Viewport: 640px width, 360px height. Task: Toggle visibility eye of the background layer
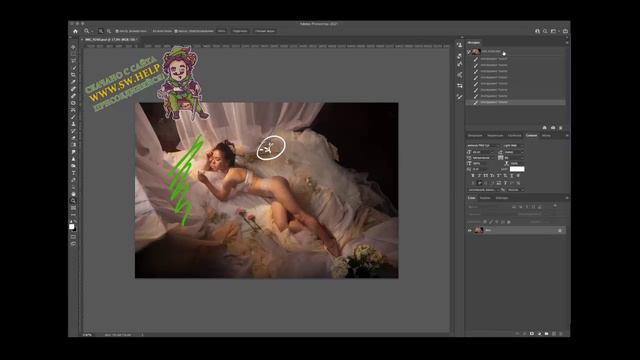[x=470, y=231]
